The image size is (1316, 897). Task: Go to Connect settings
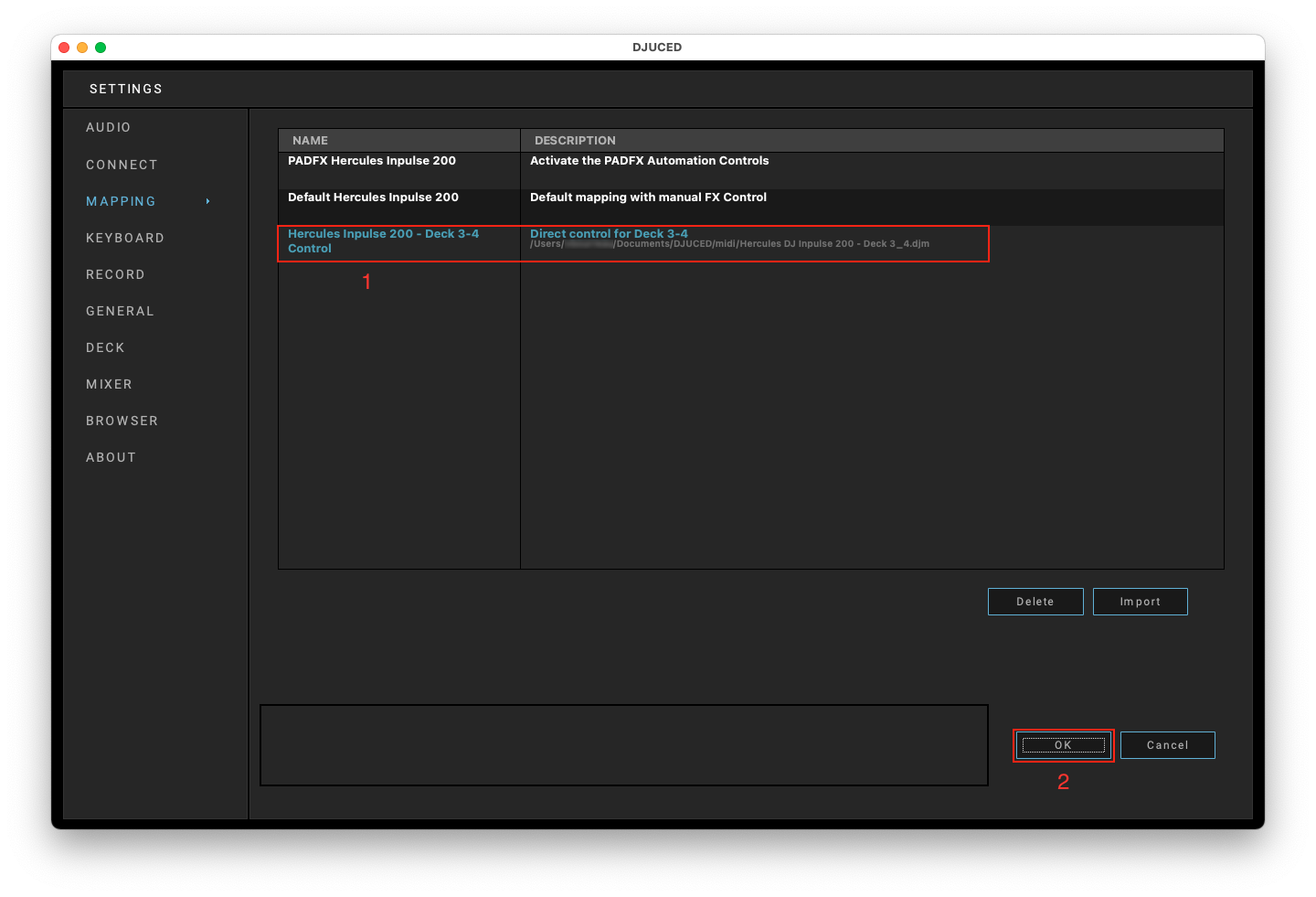[122, 165]
